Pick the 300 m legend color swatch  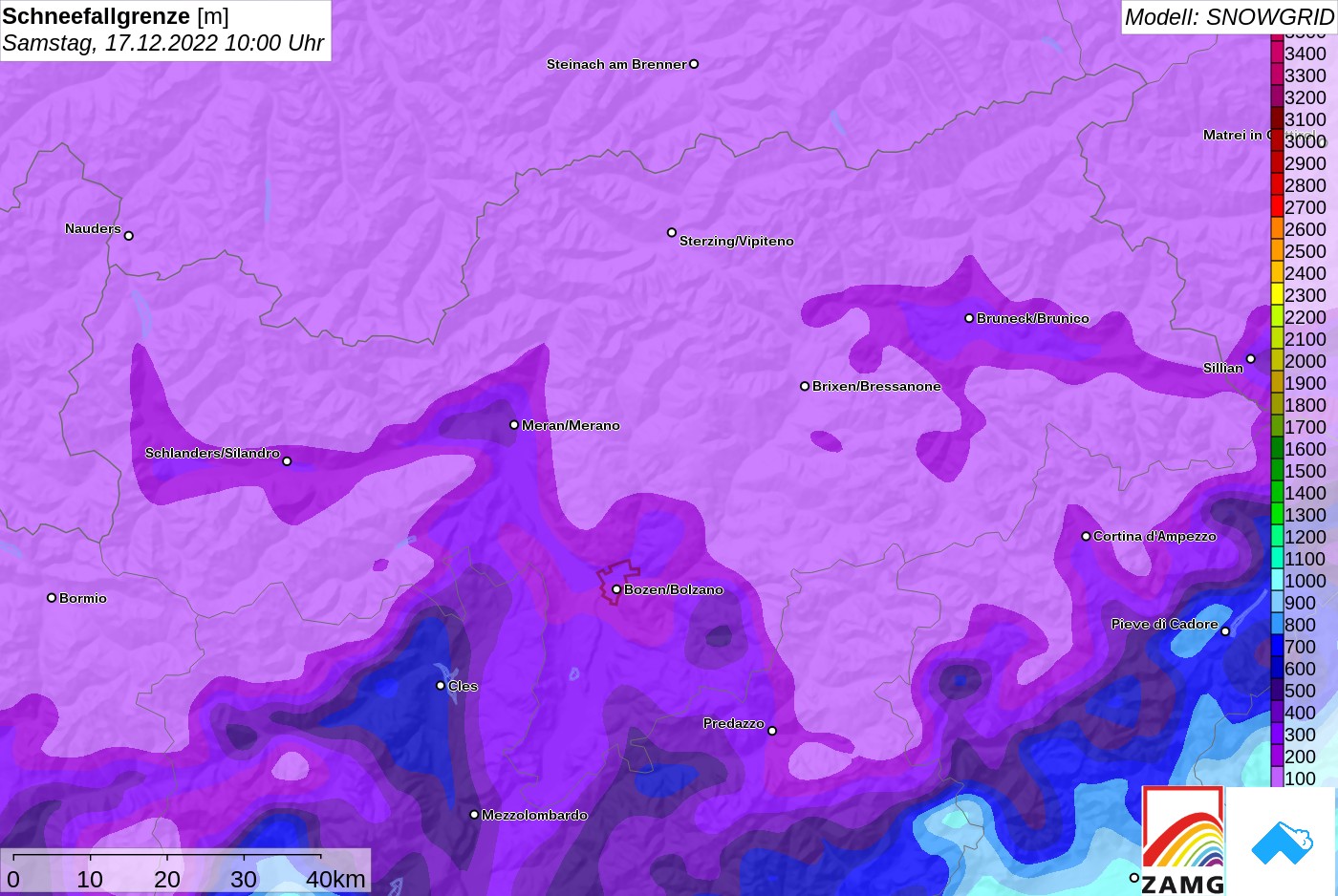point(1277,734)
